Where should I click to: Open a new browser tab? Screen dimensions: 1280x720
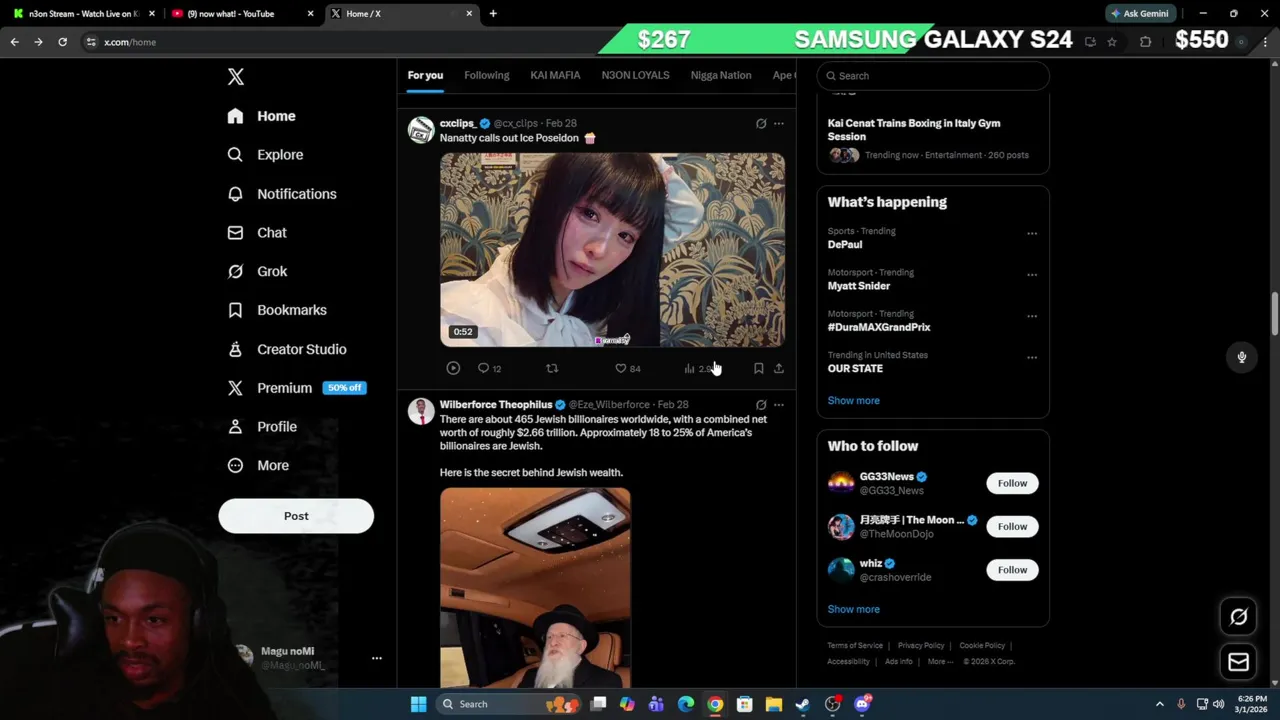click(493, 14)
